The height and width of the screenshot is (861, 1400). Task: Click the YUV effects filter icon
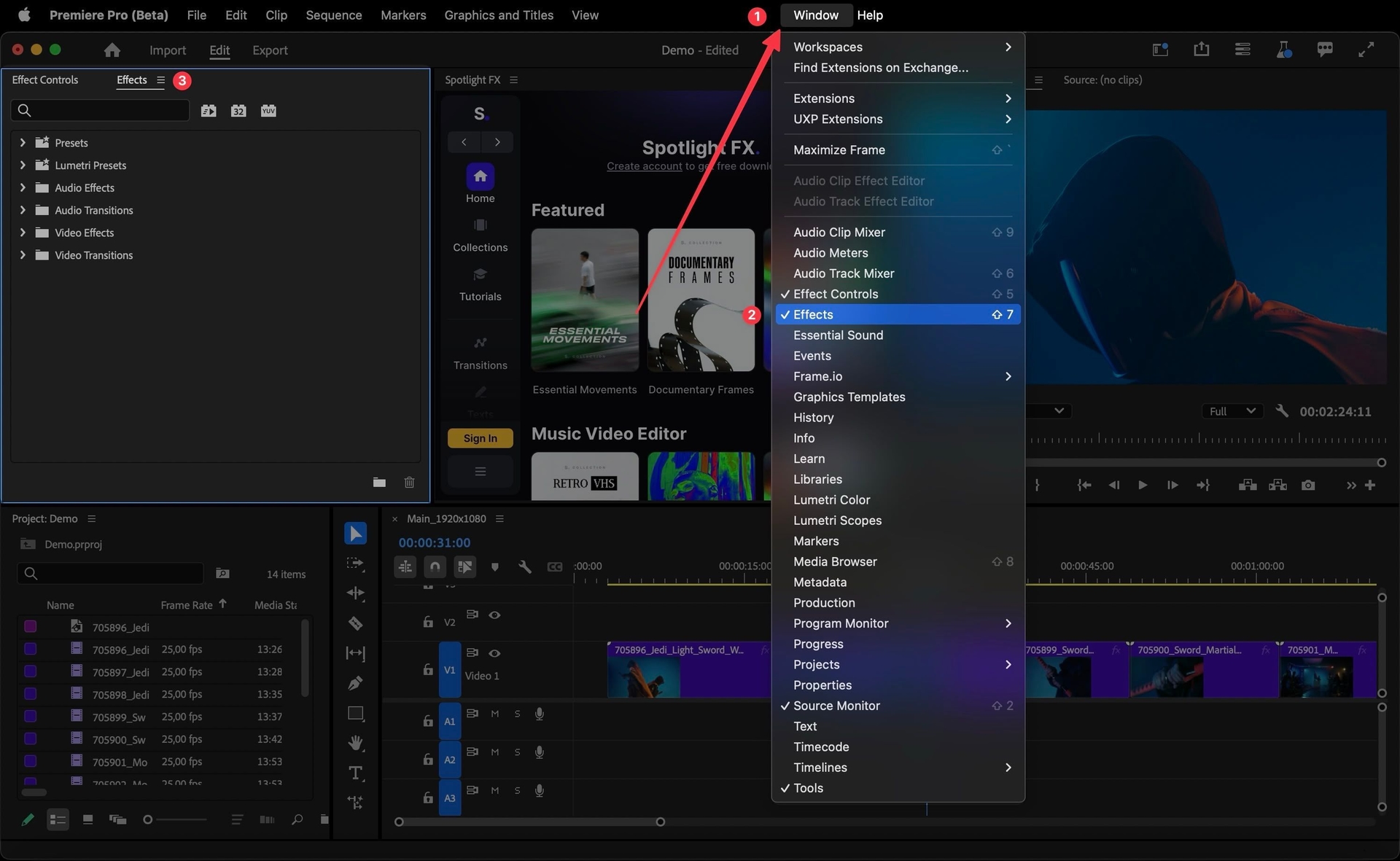click(268, 110)
